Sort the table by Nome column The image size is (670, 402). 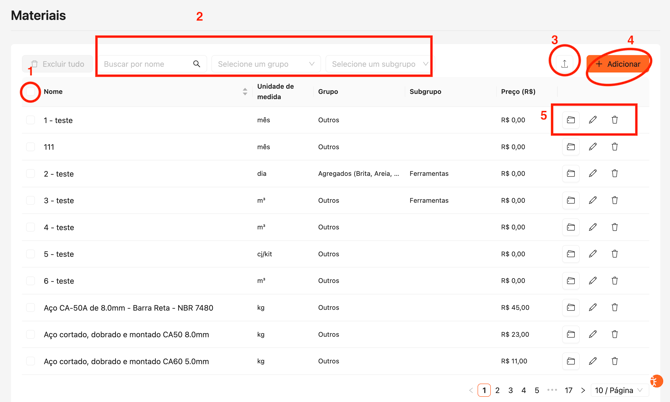245,92
